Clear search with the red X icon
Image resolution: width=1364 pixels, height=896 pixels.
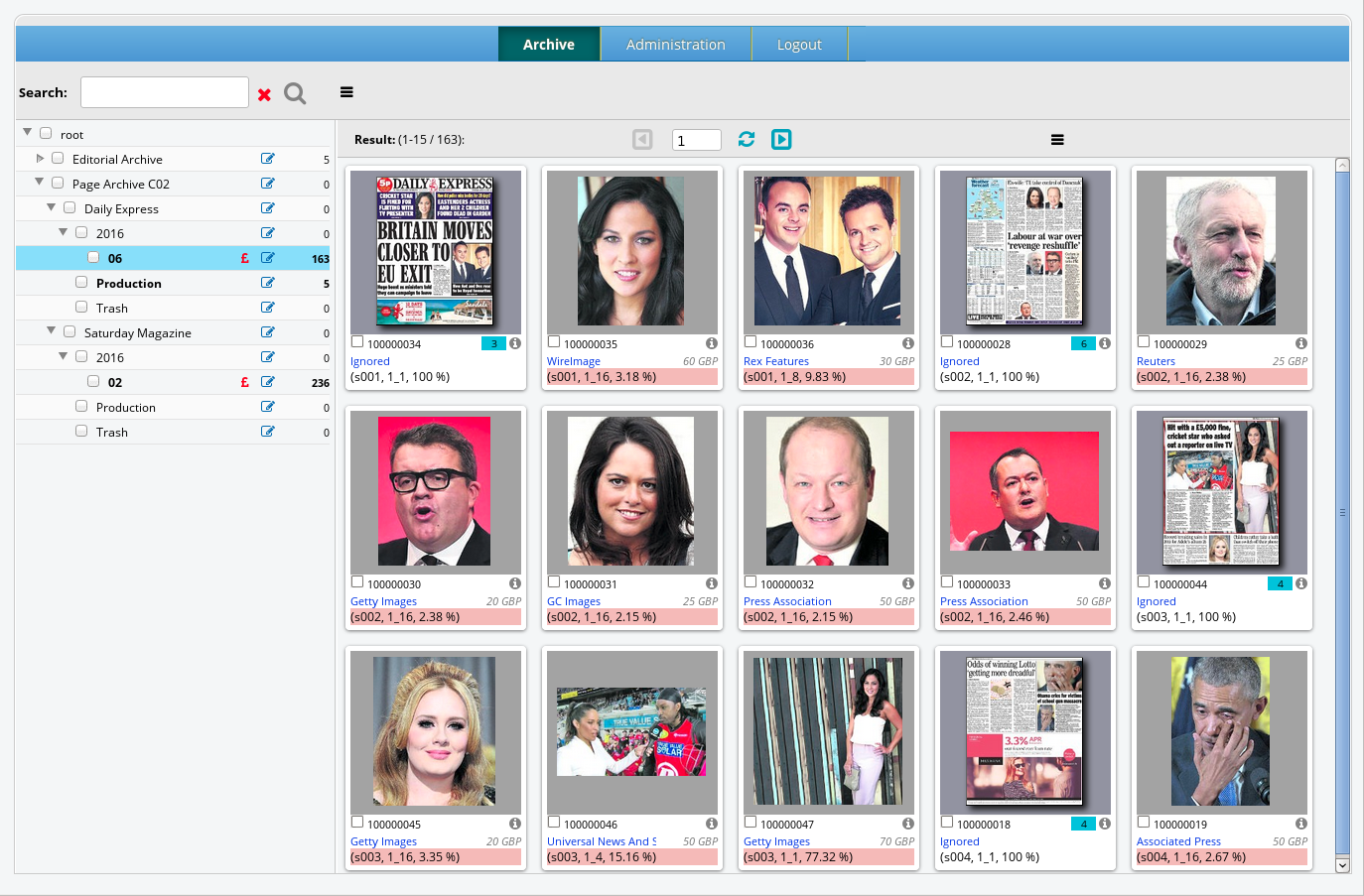coord(264,94)
